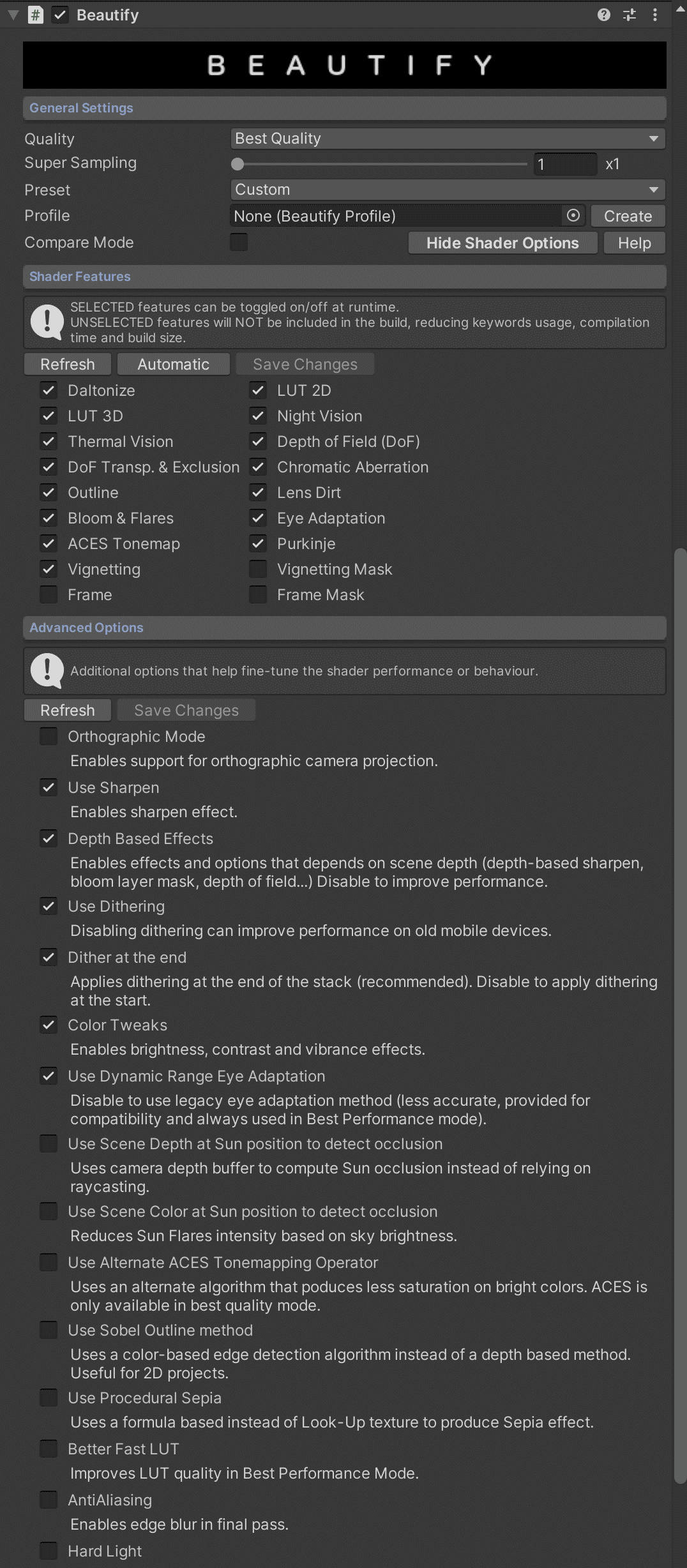Click the script hash icon beside Beautify
This screenshot has width=687, height=1568.
click(x=36, y=15)
